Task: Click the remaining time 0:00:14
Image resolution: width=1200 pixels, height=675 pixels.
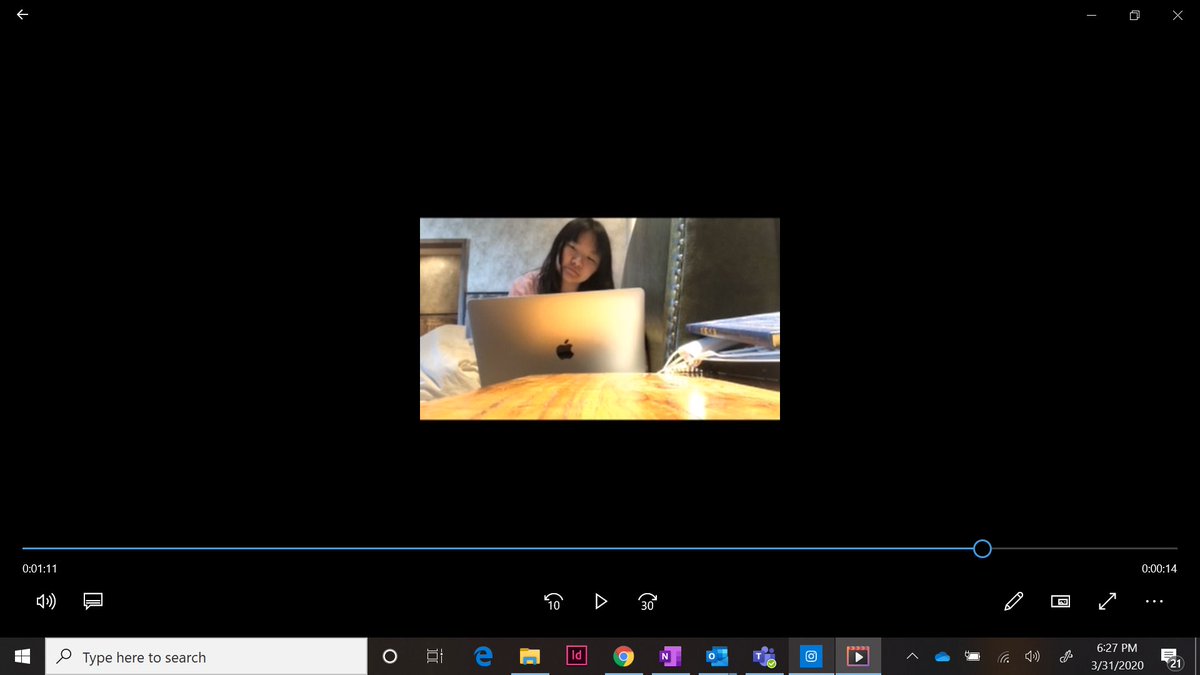Action: 1159,568
